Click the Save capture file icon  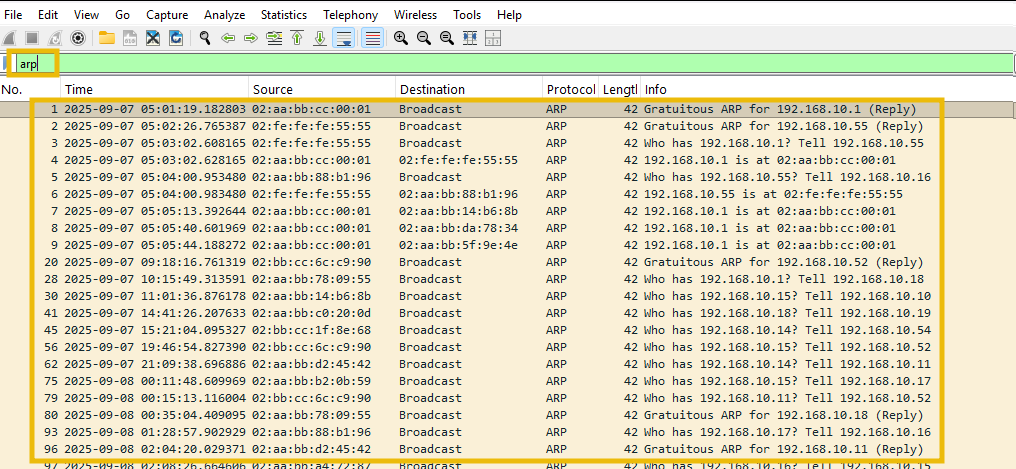coord(130,38)
